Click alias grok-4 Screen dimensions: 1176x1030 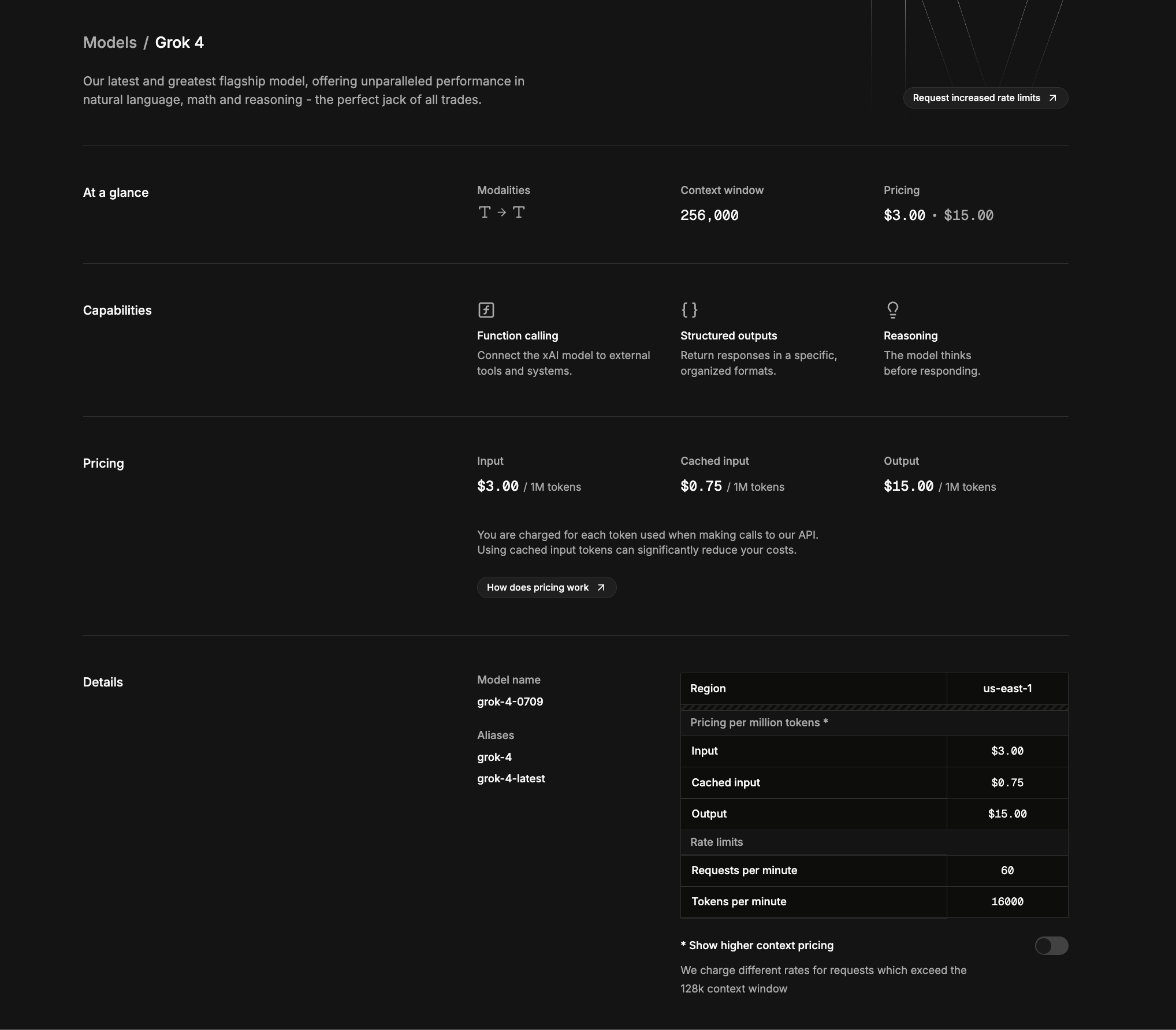pyautogui.click(x=494, y=757)
